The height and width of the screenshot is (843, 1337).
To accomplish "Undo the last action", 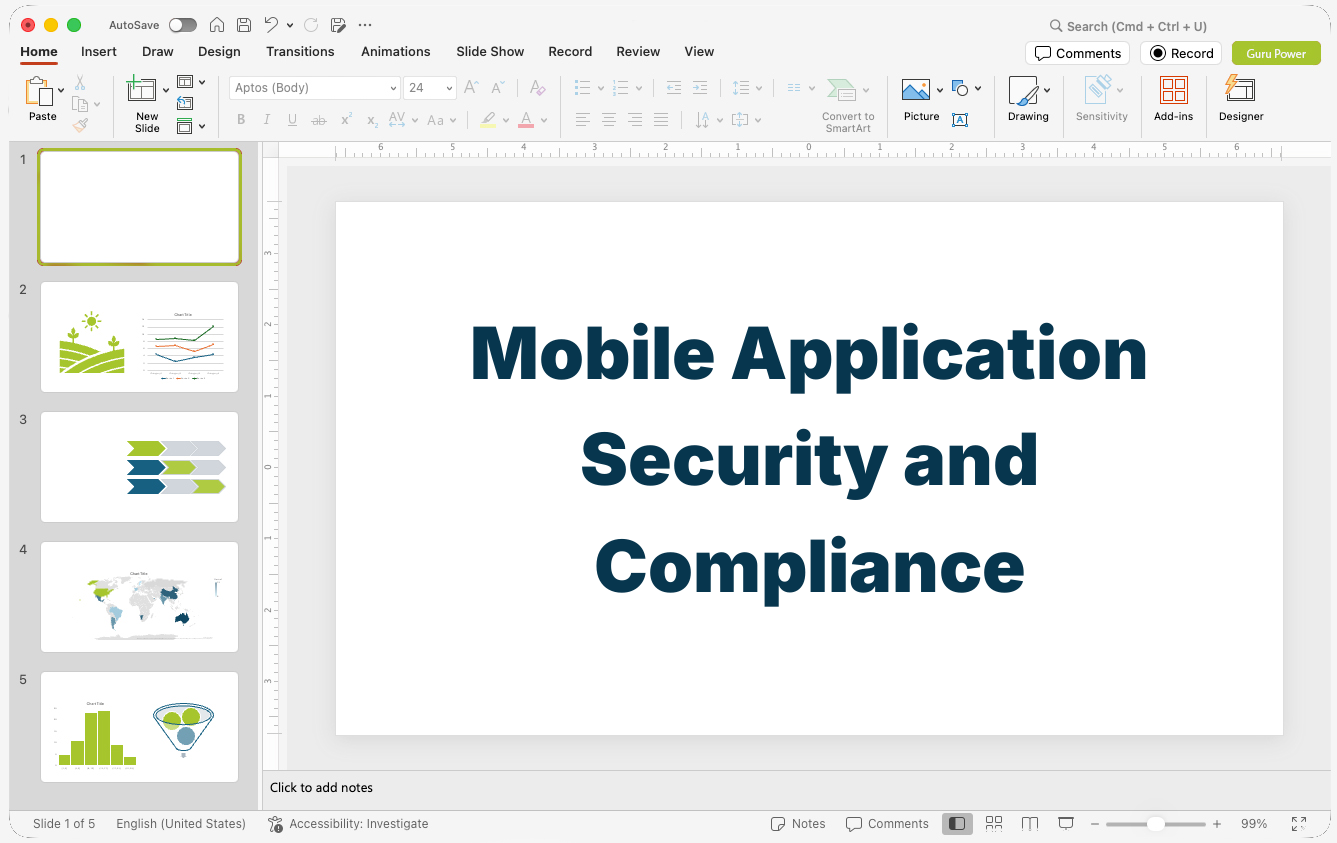I will pos(272,25).
